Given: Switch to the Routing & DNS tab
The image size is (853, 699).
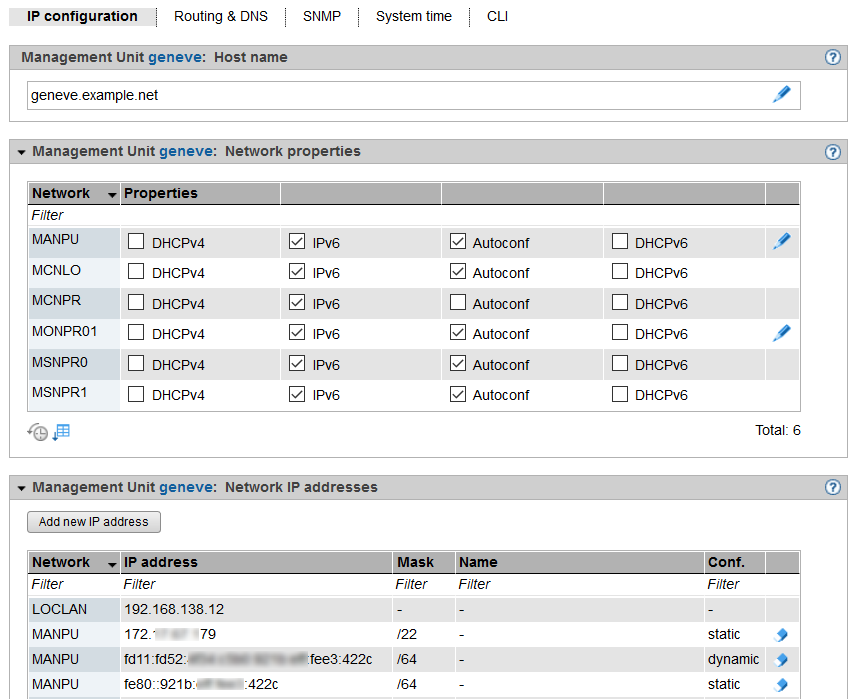Looking at the screenshot, I should tap(221, 17).
